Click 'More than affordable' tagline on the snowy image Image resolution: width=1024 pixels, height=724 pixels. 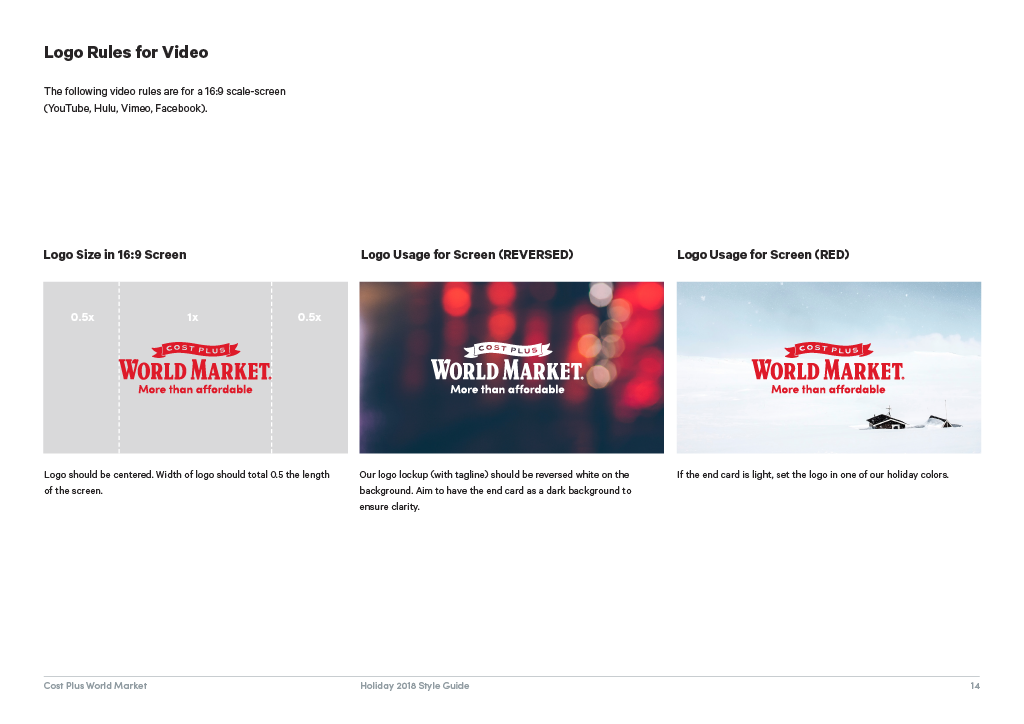pyautogui.click(x=828, y=390)
